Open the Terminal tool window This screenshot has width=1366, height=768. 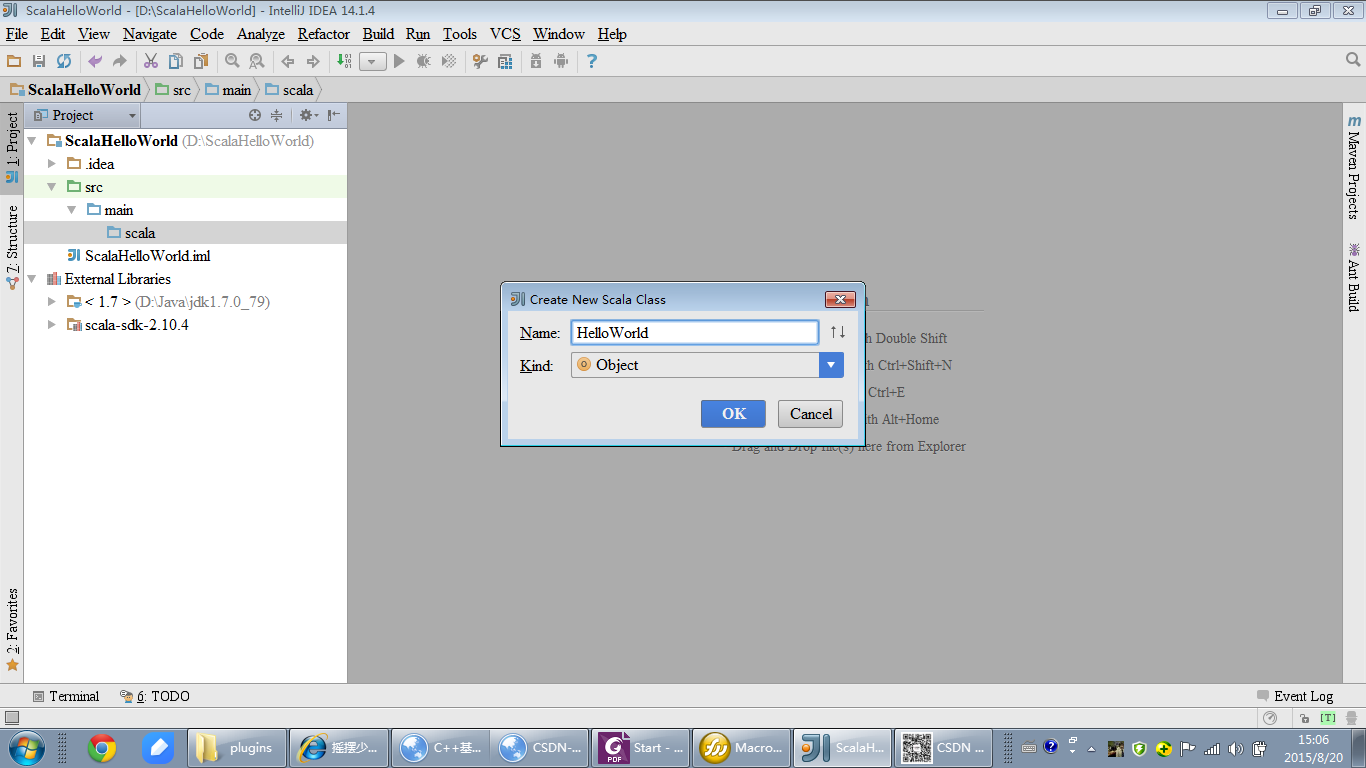(x=66, y=696)
